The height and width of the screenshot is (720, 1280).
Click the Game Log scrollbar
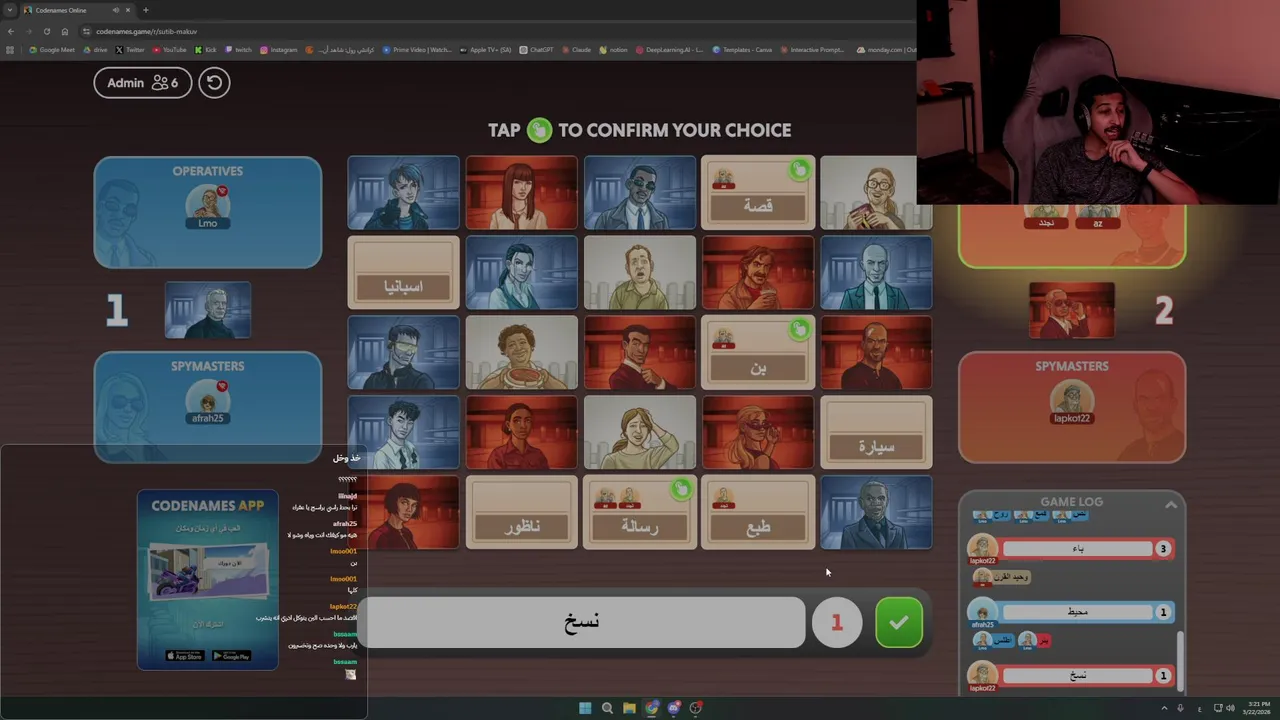[x=1181, y=660]
